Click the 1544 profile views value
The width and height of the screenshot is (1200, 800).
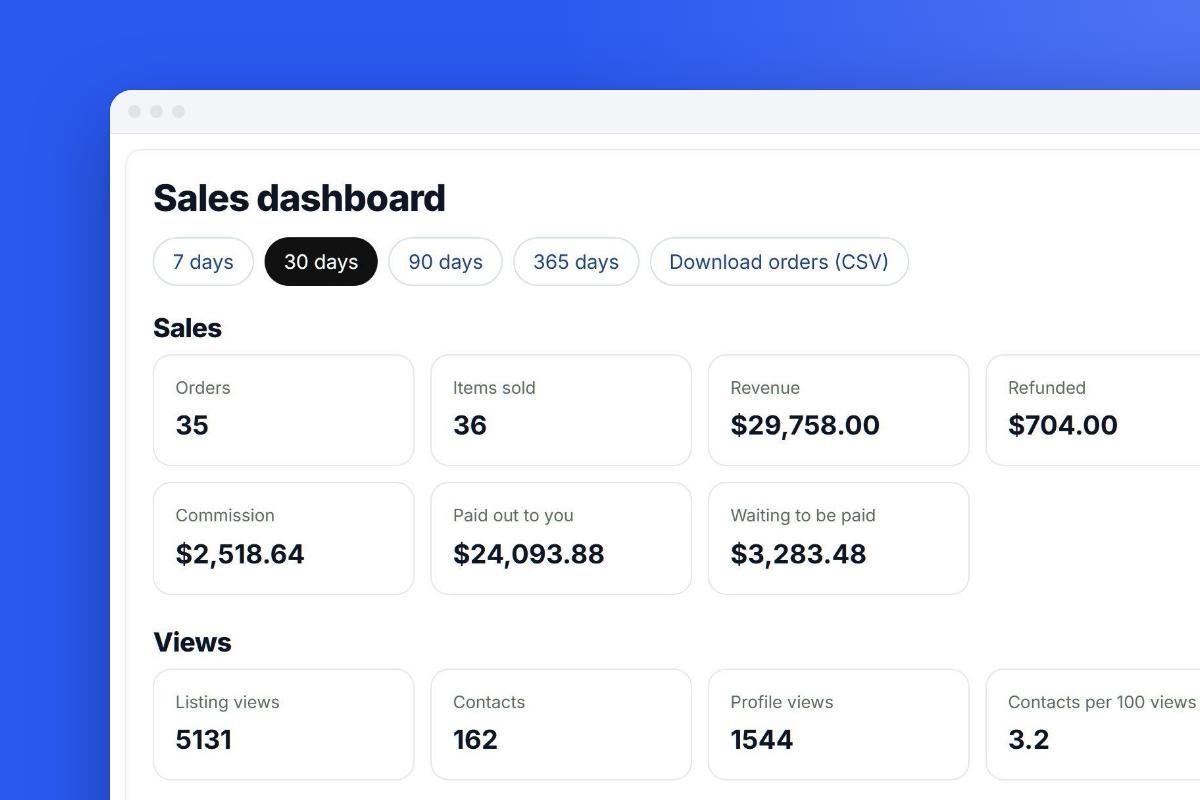tap(762, 740)
